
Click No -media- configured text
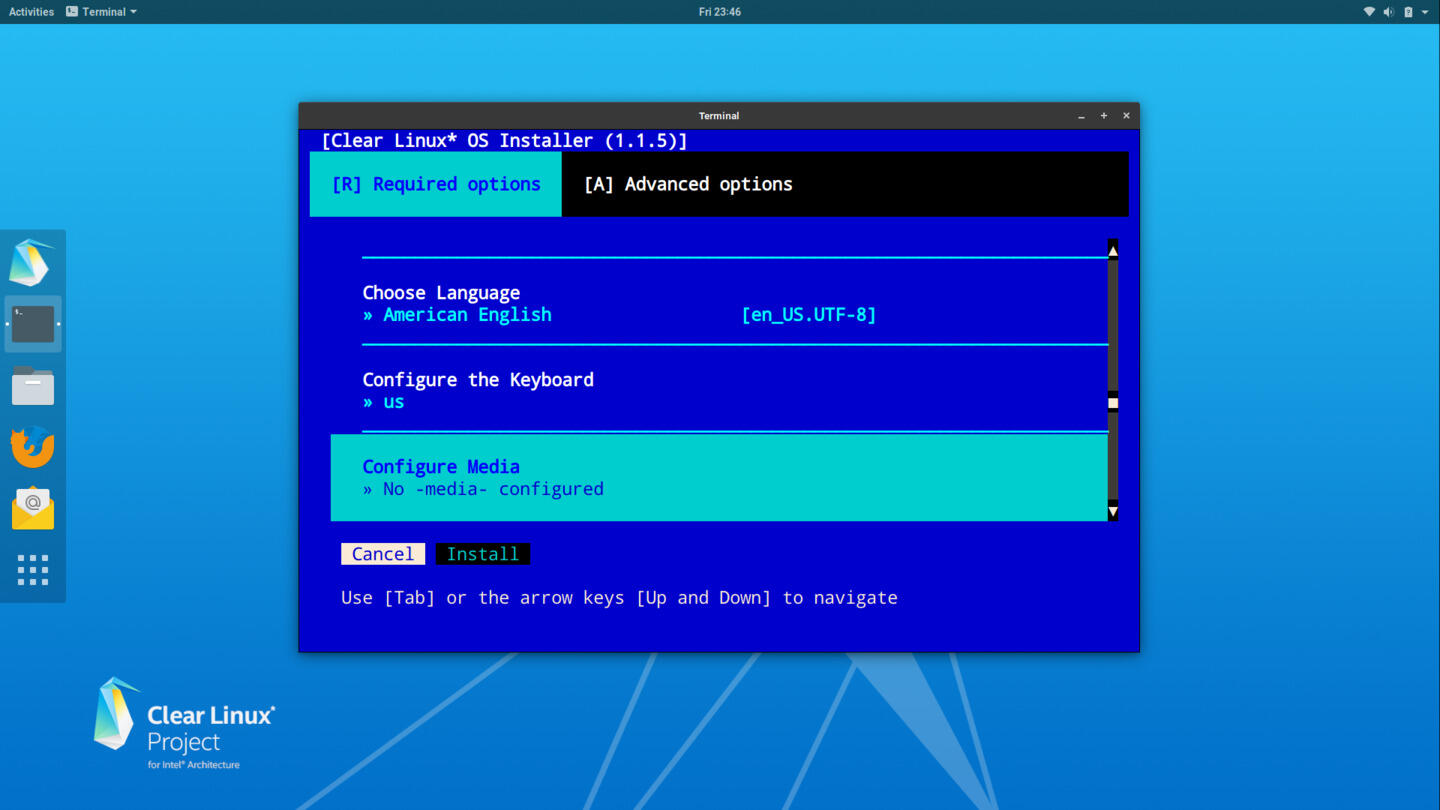click(x=493, y=489)
